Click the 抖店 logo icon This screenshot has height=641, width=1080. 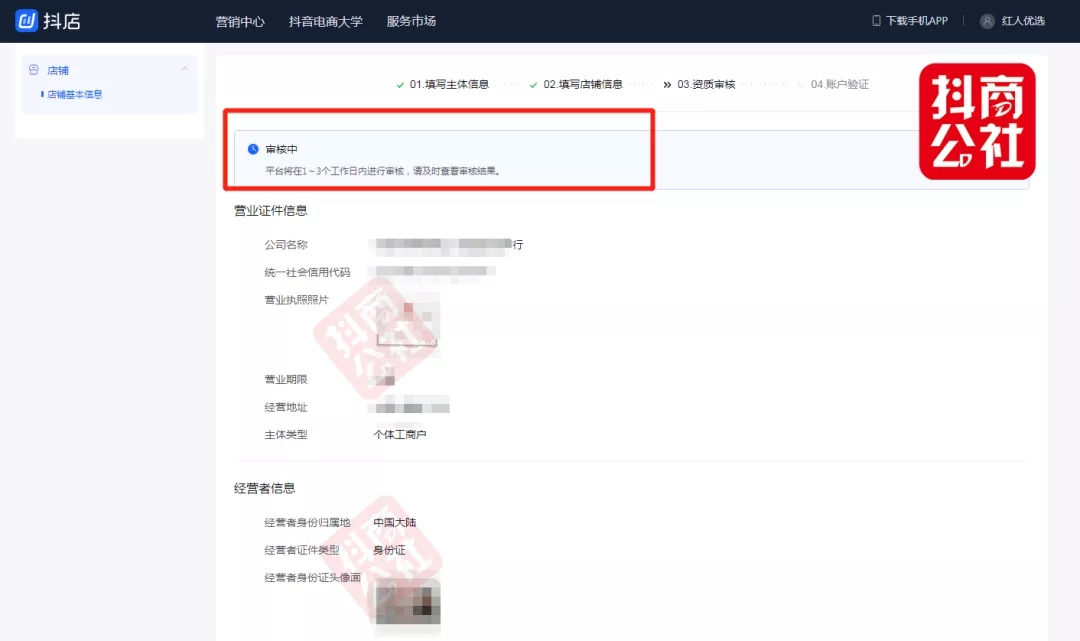click(26, 21)
